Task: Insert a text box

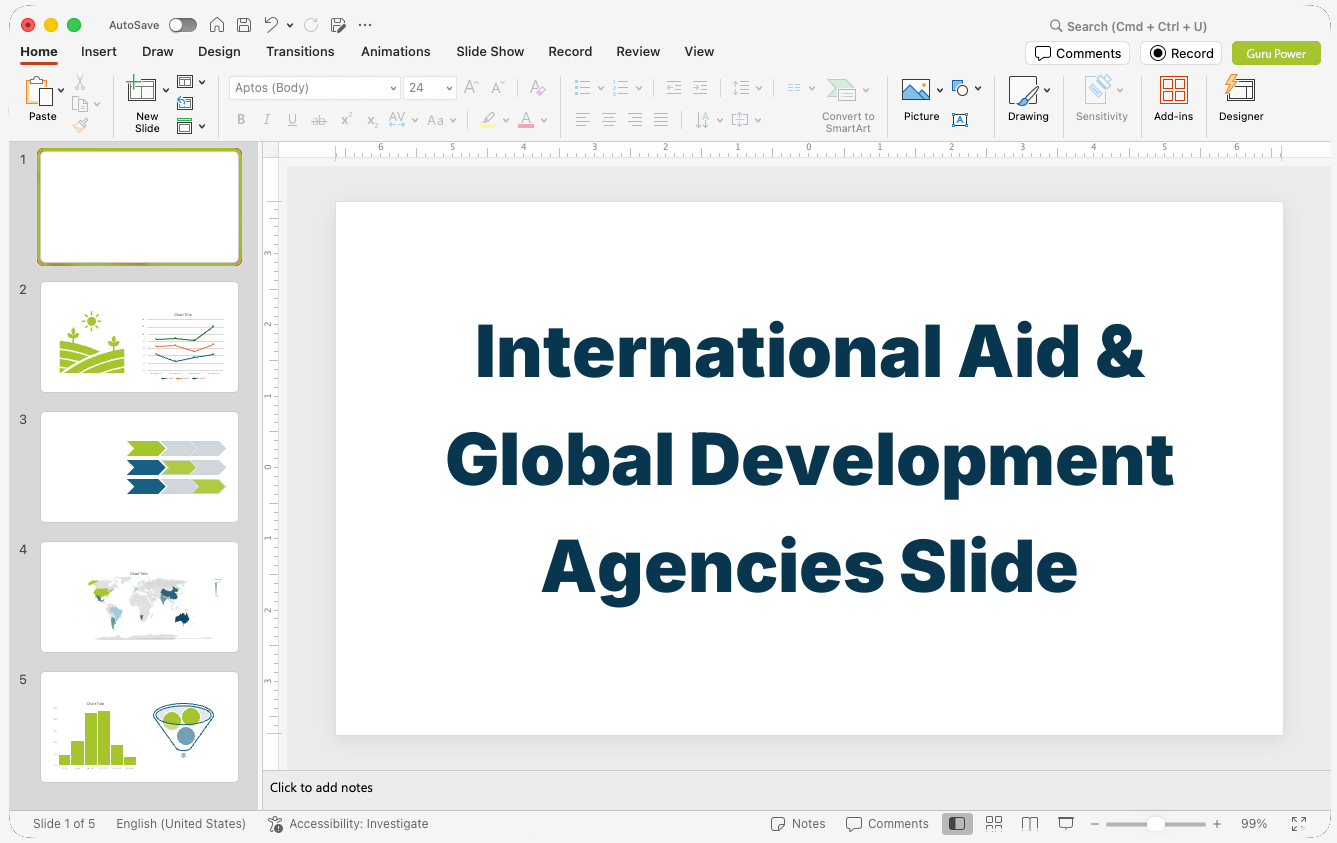Action: (960, 120)
